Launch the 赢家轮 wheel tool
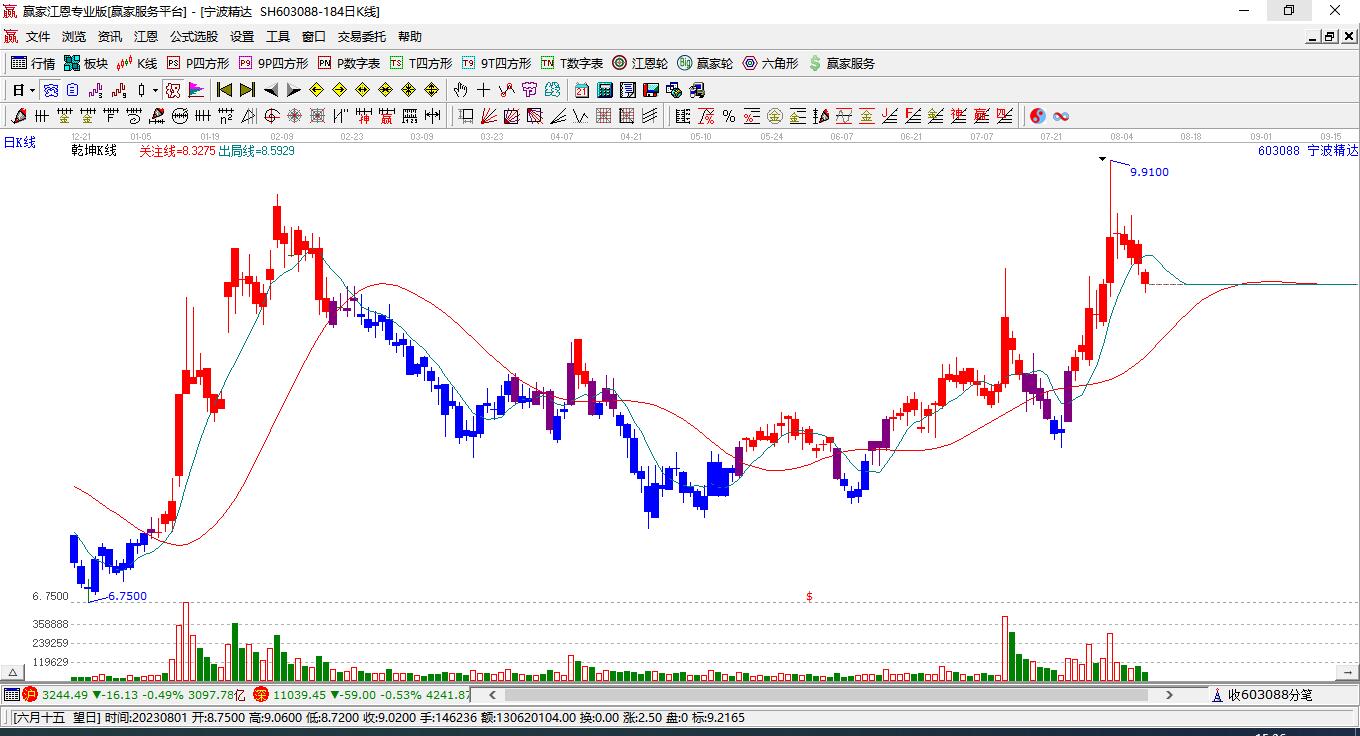Viewport: 1360px width, 736px height. tap(705, 63)
